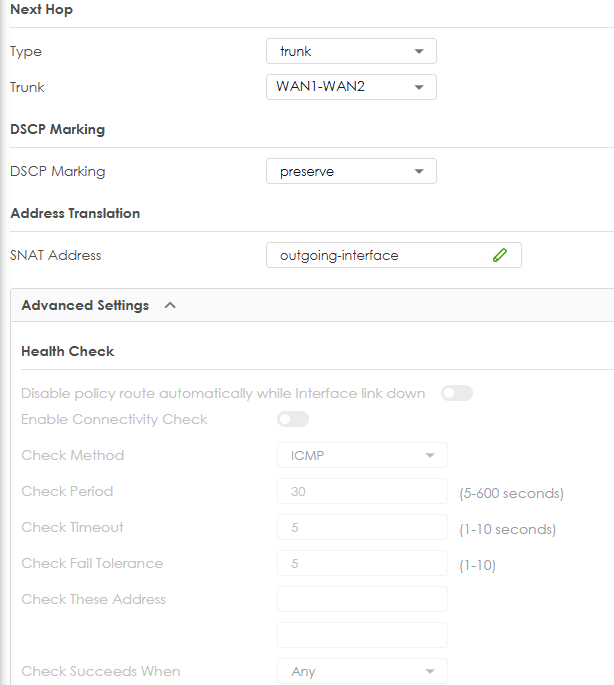
Task: Open the Check Succeeds When dropdown
Action: pos(362,671)
